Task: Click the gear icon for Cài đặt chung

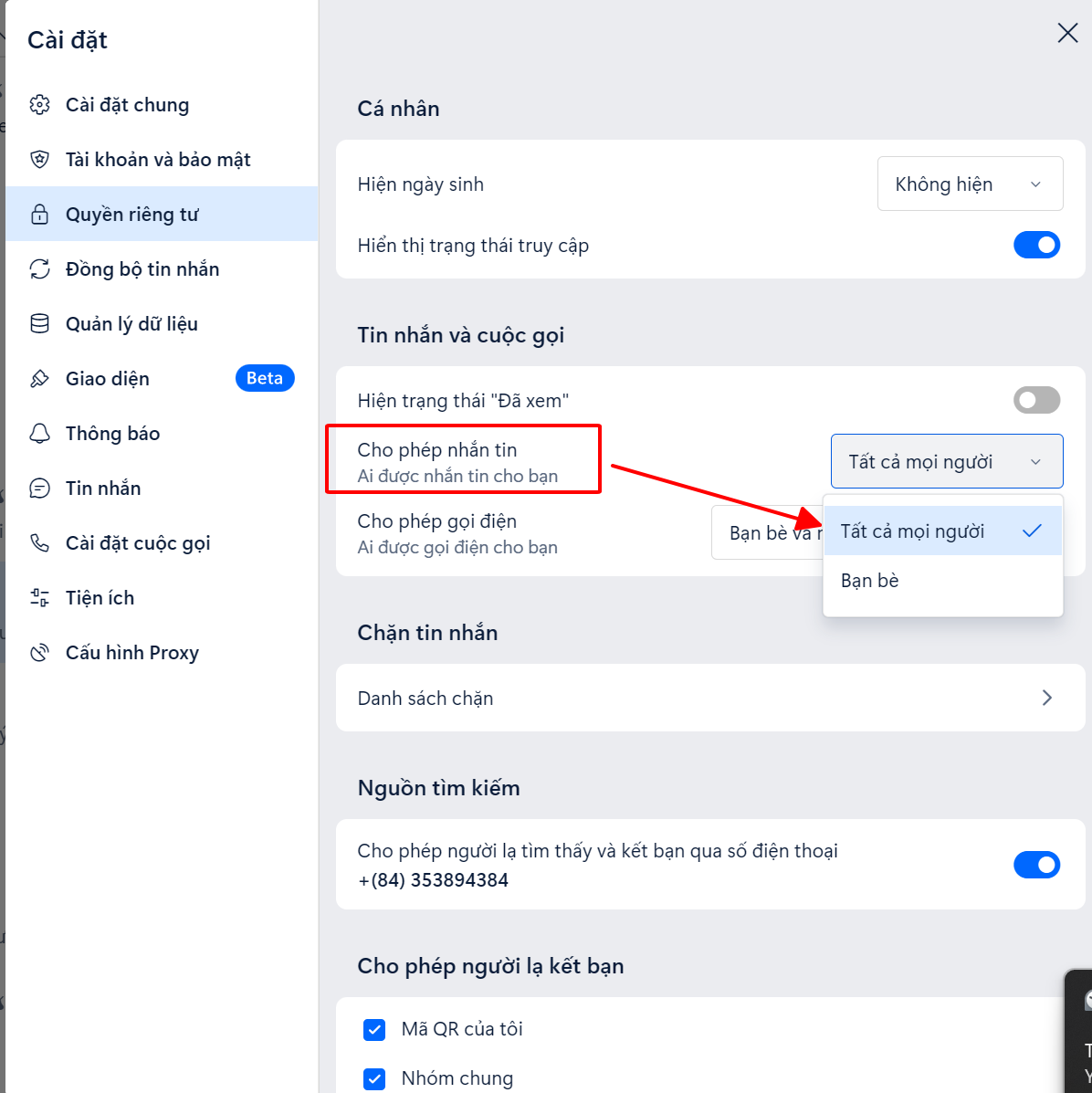Action: [x=40, y=105]
